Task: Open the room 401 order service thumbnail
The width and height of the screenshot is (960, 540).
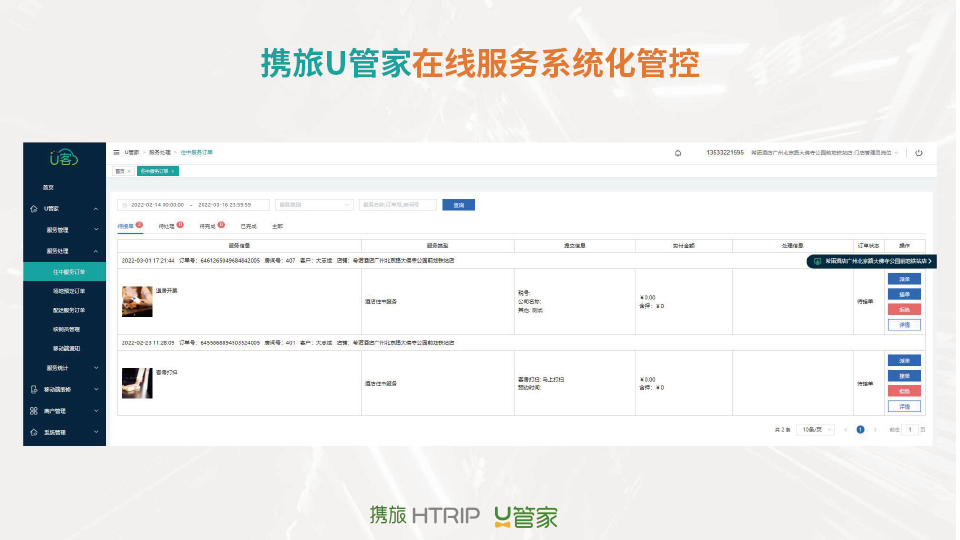Action: pos(137,383)
